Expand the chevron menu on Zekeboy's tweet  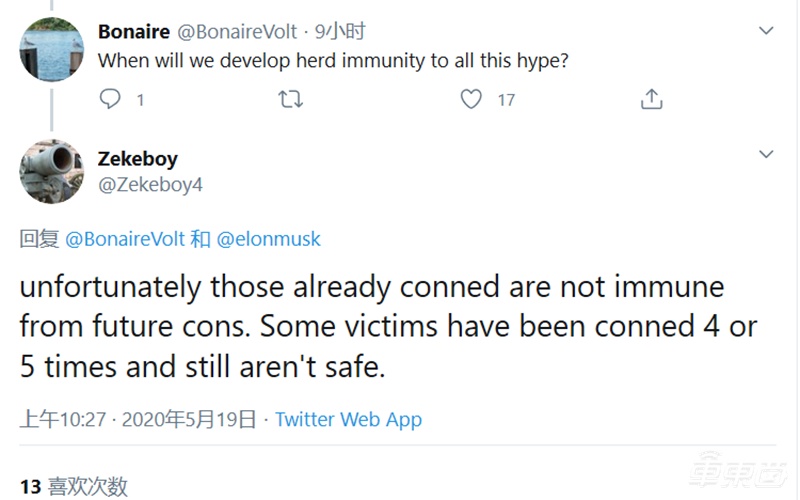tap(766, 155)
